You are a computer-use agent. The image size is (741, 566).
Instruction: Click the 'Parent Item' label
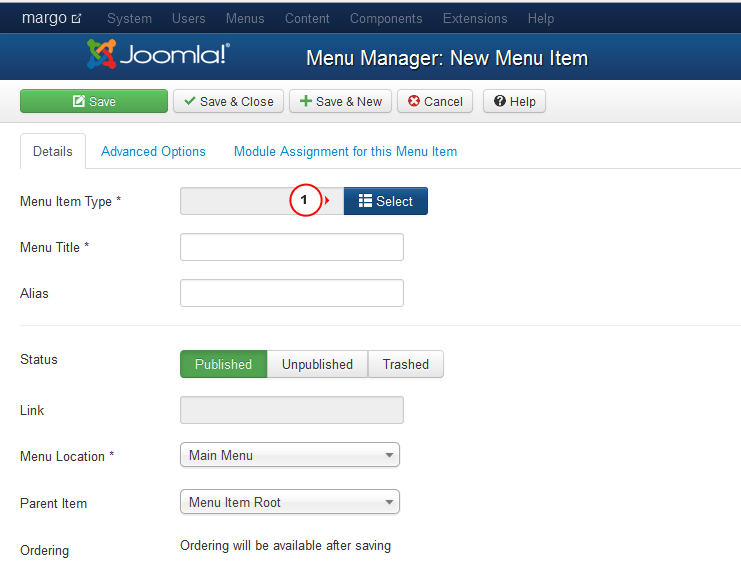click(53, 503)
